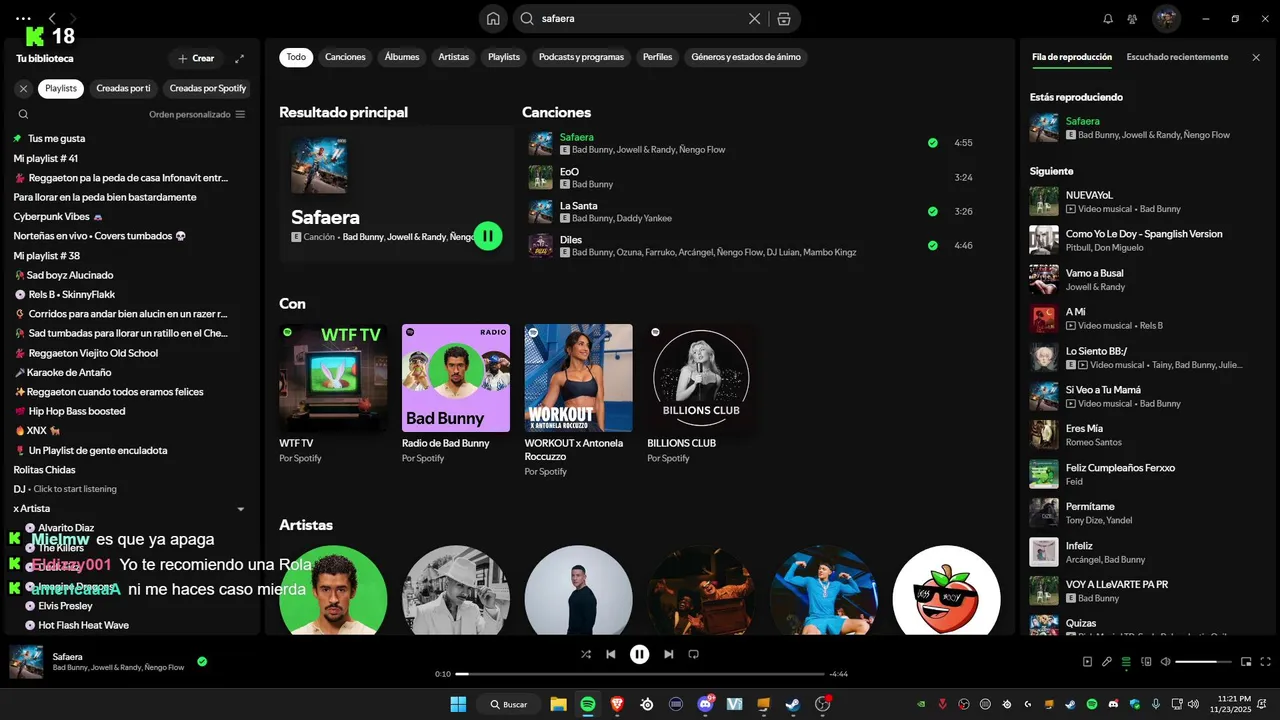Filter results by Podcasts y programas
Screen dimensions: 1280x720
coord(581,57)
